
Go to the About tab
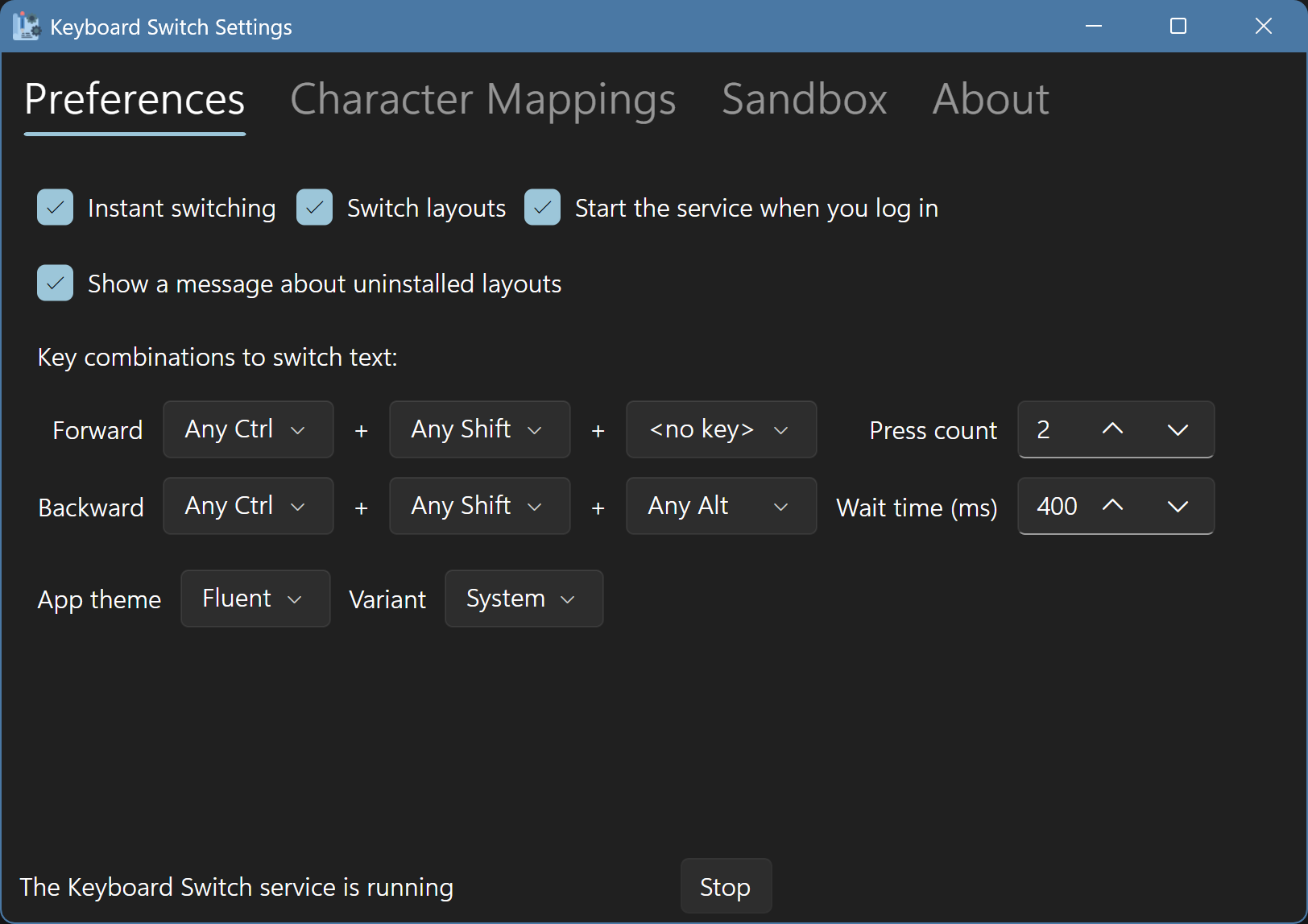point(991,100)
